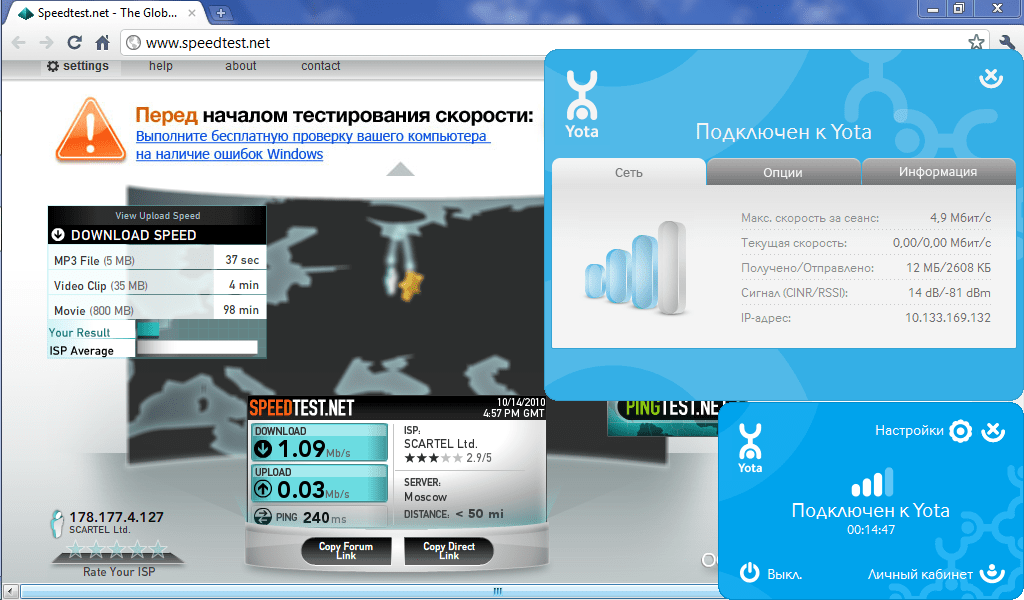Image resolution: width=1024 pixels, height=600 pixels.
Task: Reload the speedtest page
Action: 74,42
